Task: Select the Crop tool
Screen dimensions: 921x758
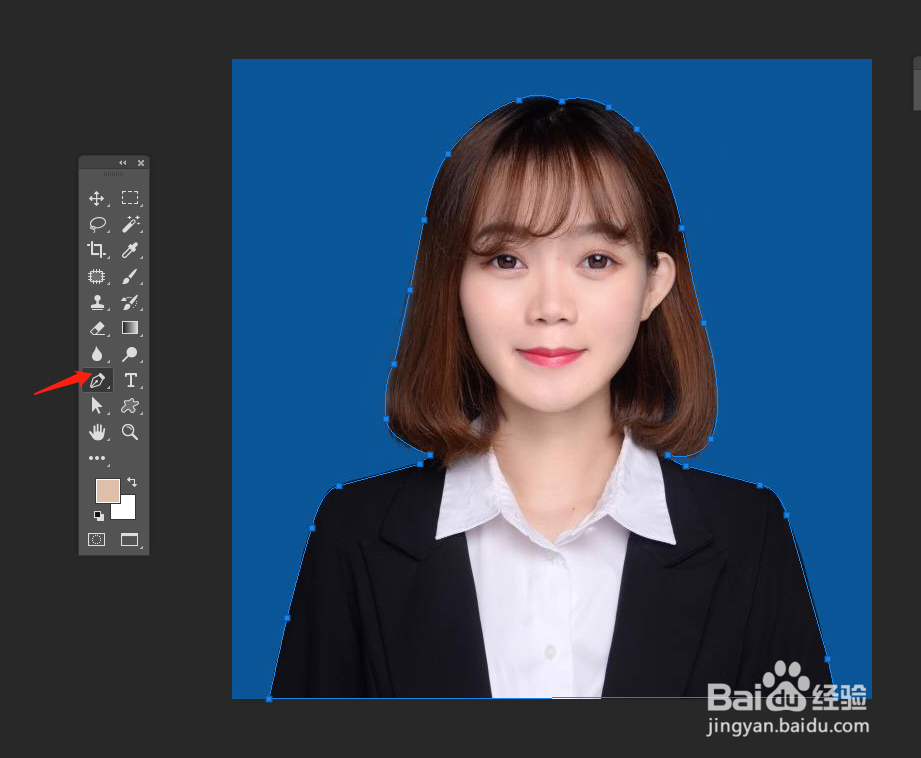Action: pyautogui.click(x=96, y=250)
